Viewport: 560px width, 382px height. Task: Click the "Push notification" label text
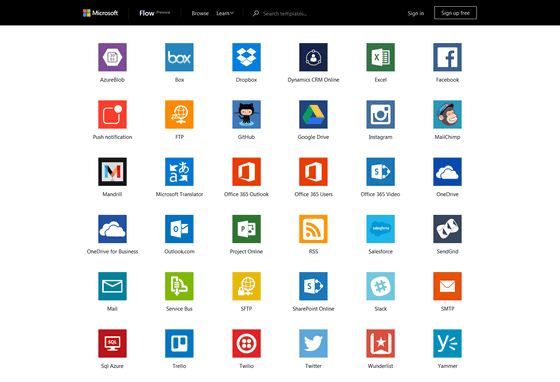(x=112, y=137)
